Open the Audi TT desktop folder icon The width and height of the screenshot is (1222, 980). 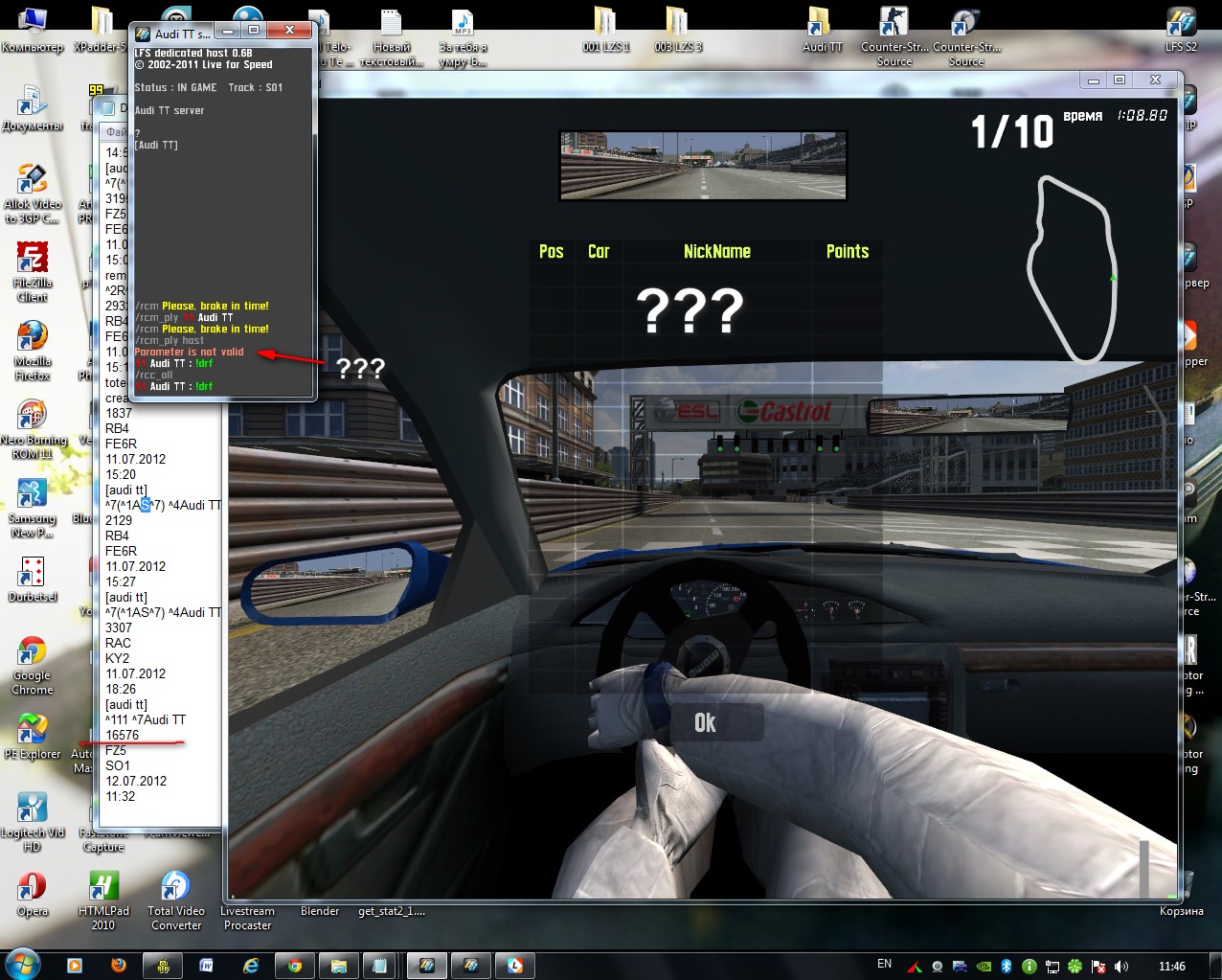822,30
